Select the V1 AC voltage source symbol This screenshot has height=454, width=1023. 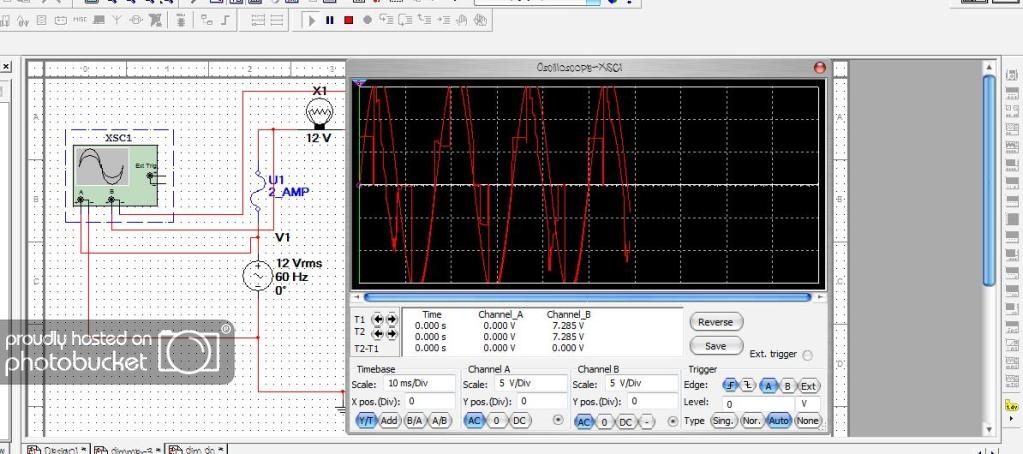click(x=257, y=275)
